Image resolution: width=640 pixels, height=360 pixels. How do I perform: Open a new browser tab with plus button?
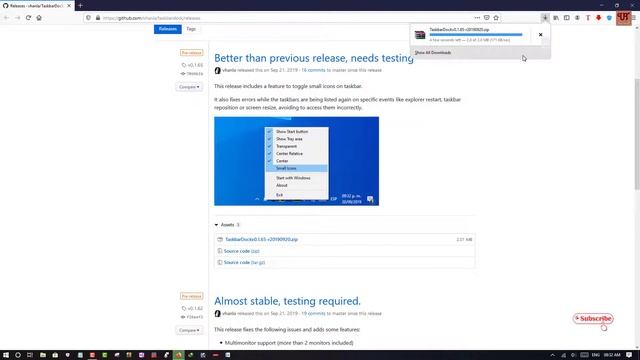tap(80, 6)
